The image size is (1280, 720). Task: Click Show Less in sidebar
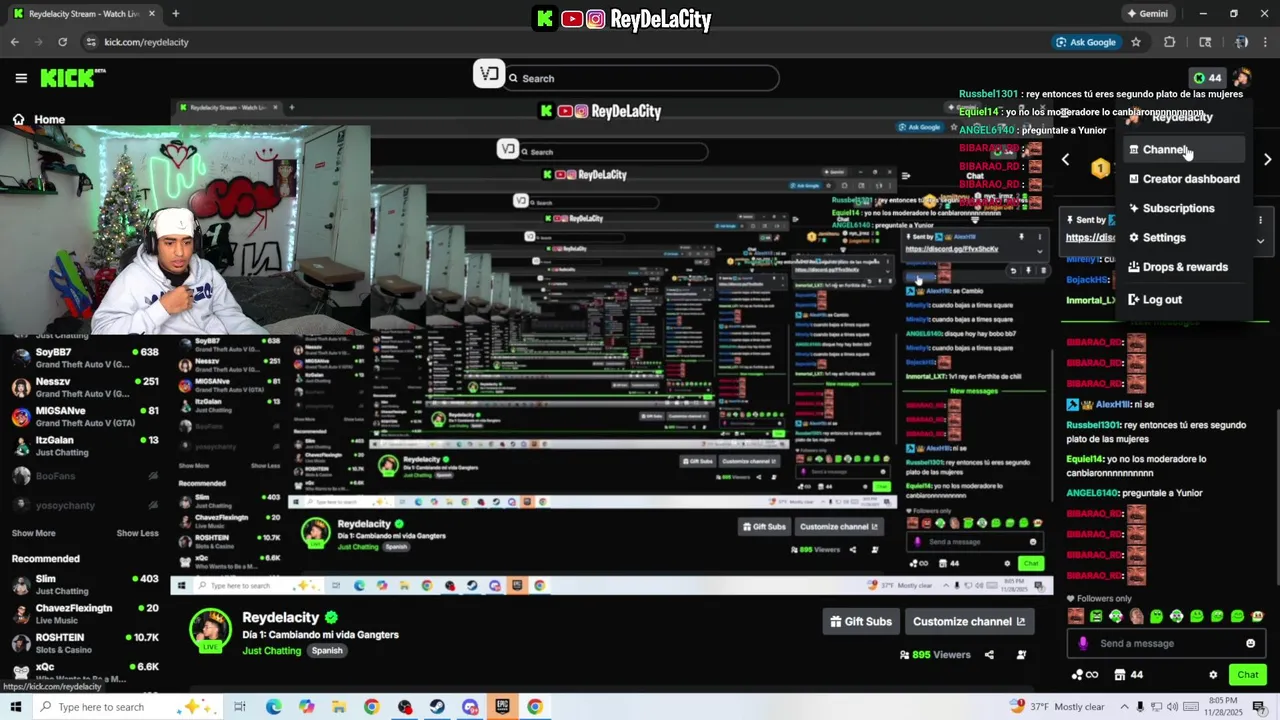coord(137,533)
